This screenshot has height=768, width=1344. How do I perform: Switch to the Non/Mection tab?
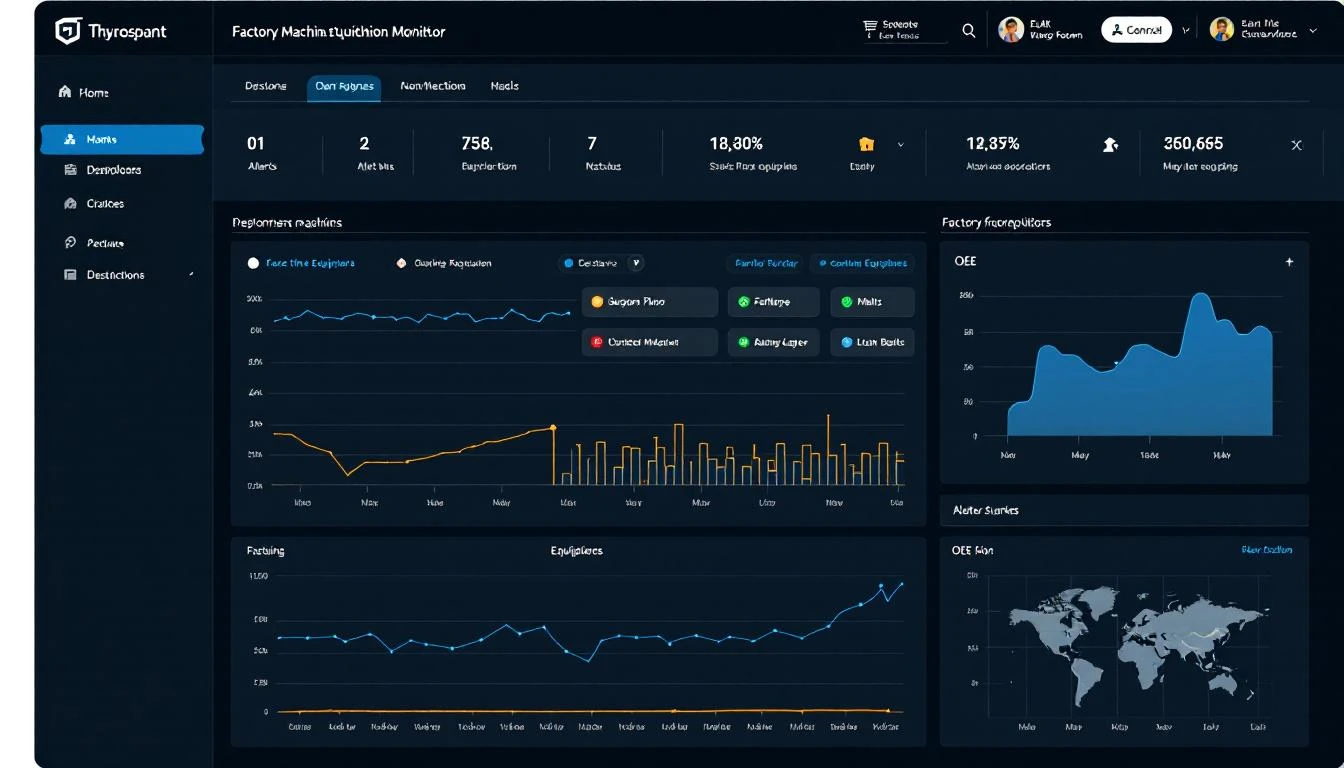432,86
